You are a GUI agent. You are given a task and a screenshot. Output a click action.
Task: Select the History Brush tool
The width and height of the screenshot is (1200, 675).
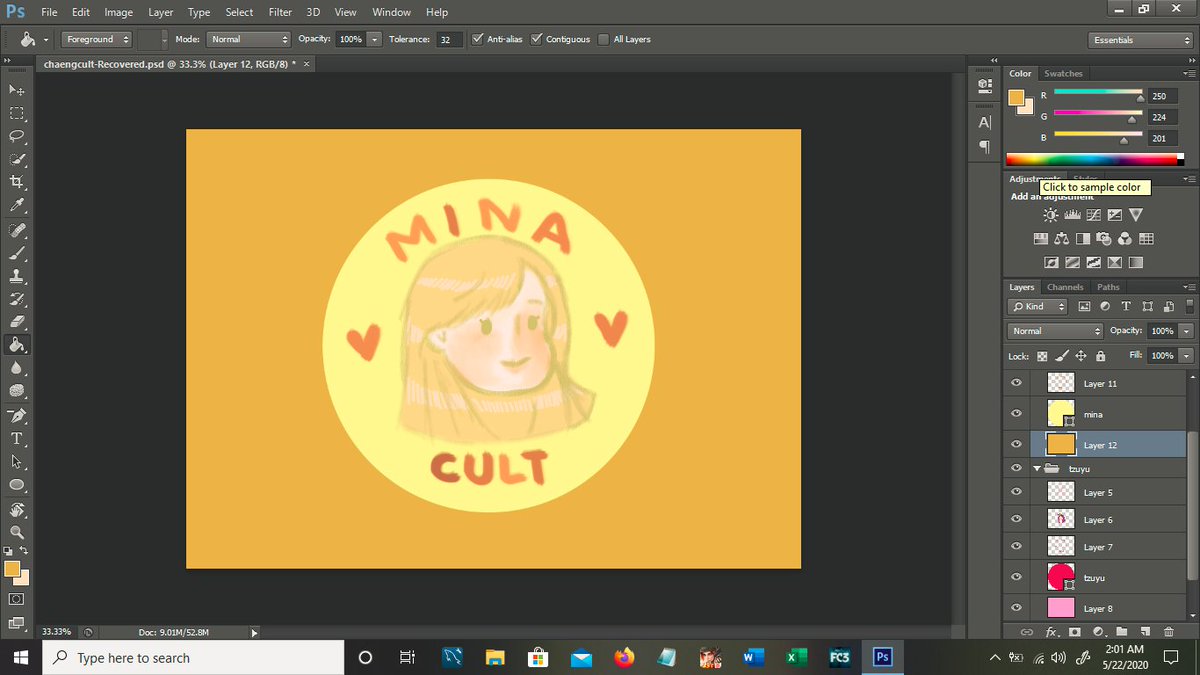(x=17, y=299)
